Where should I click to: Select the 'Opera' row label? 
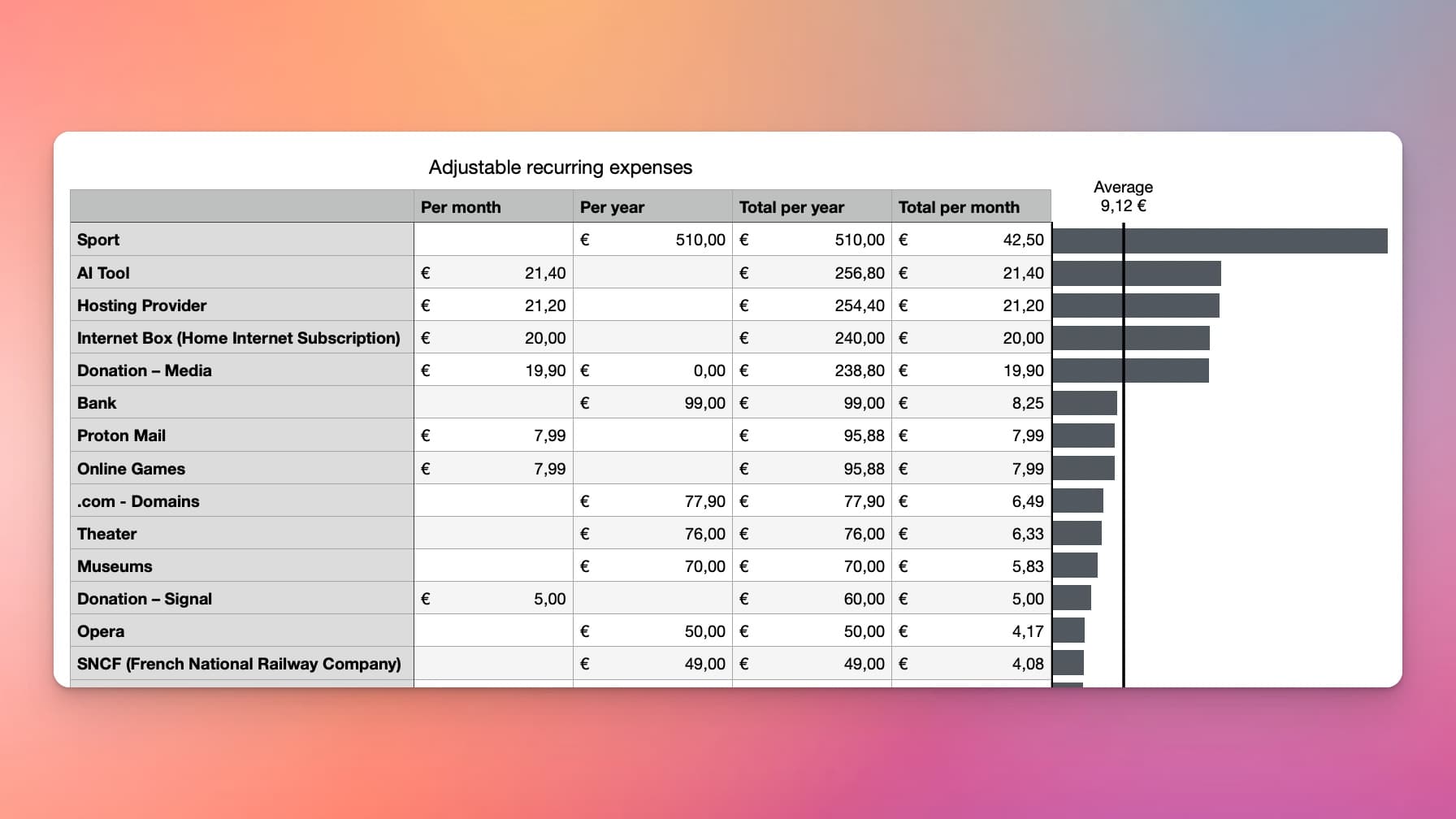tap(242, 631)
